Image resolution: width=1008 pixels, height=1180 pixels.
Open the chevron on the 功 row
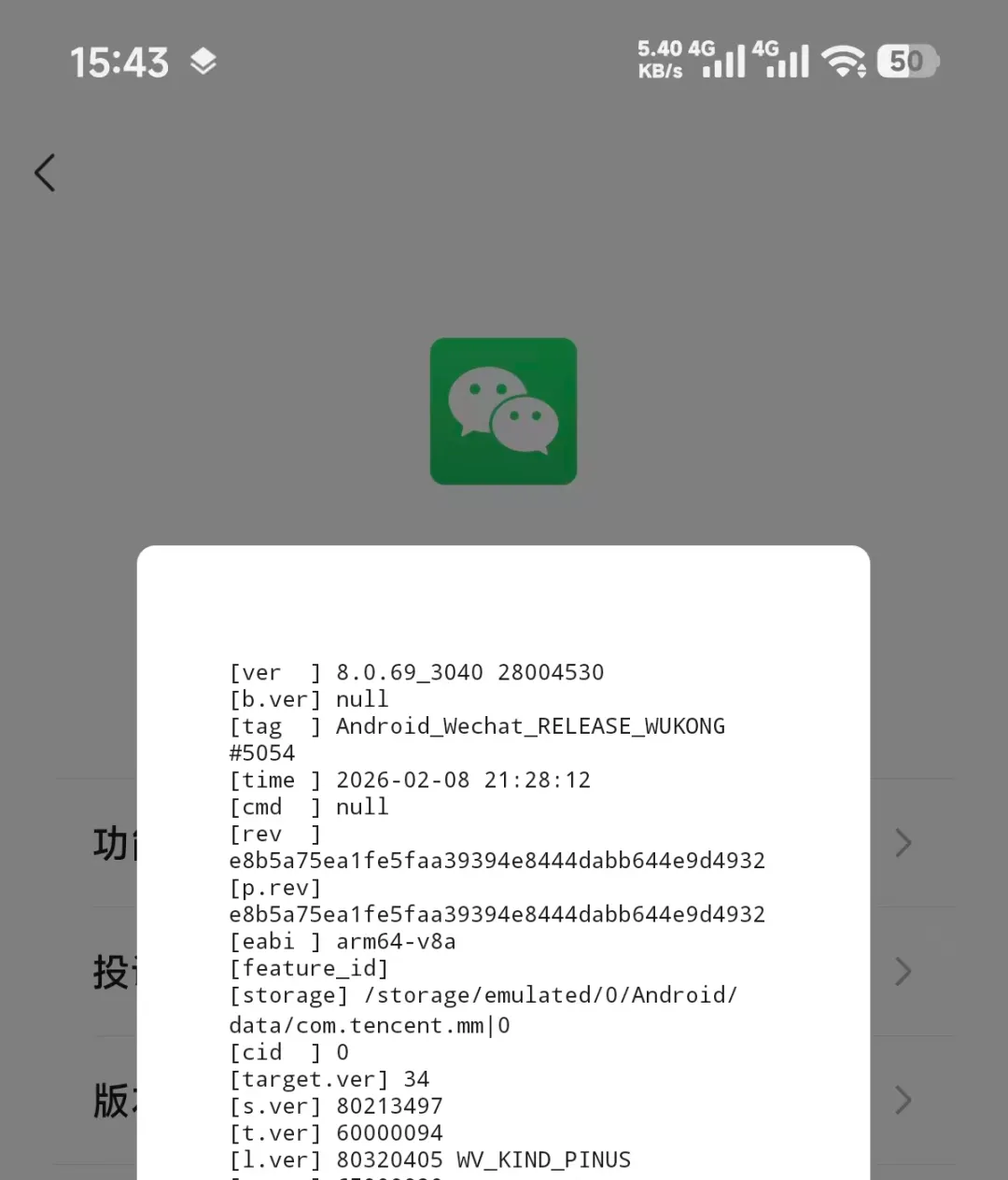[x=903, y=843]
